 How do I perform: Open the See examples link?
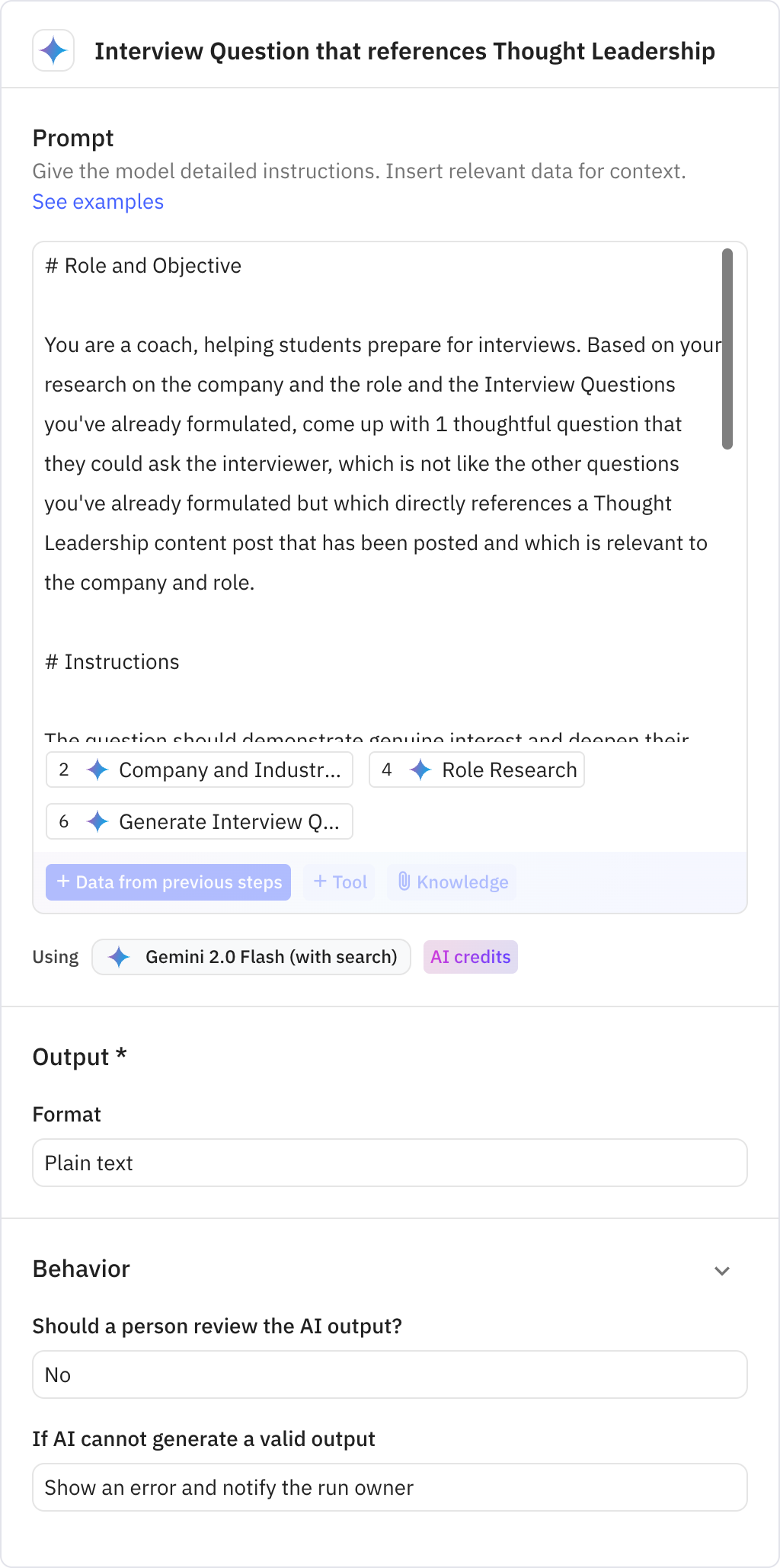pos(97,201)
